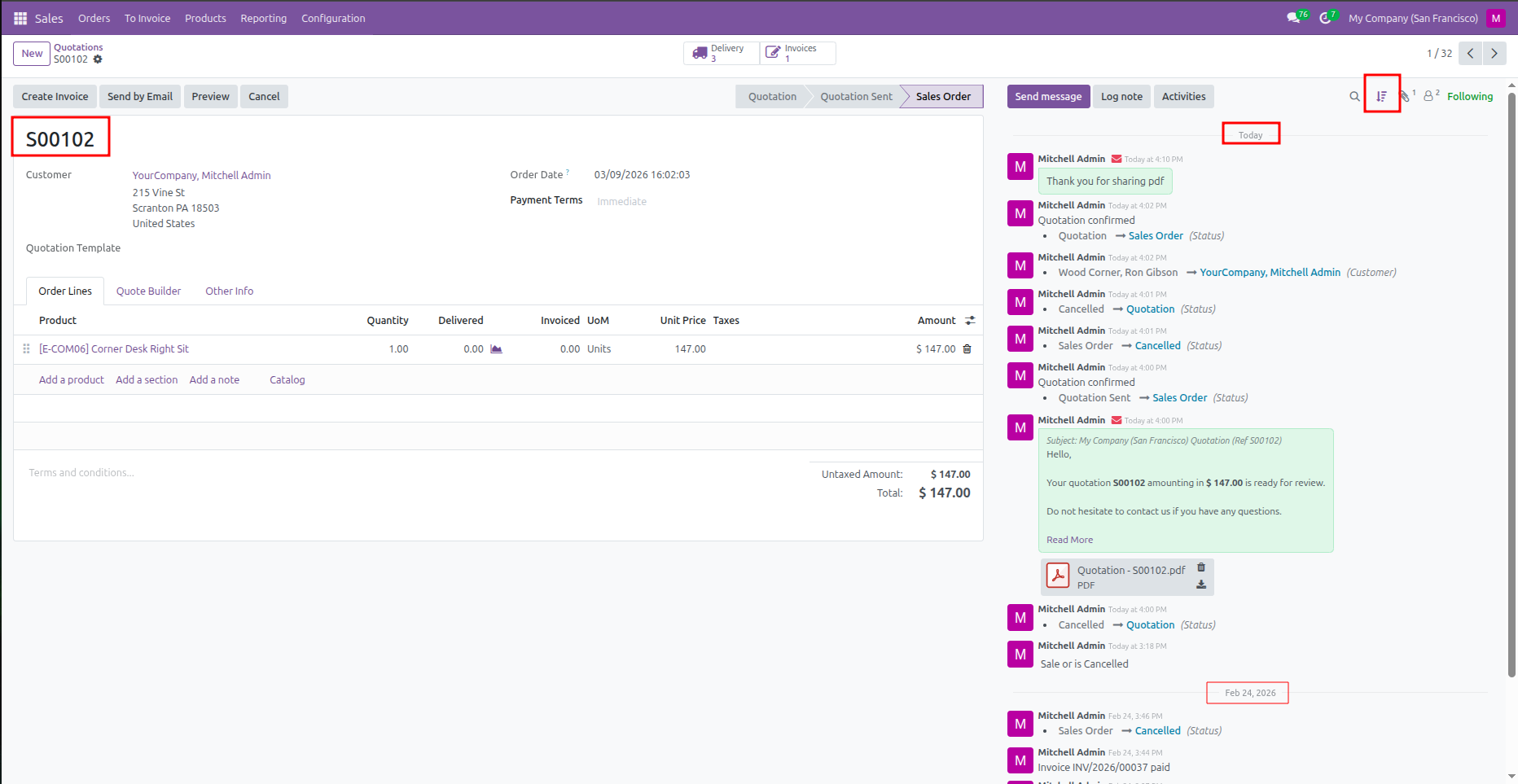
Task: Click the Add a product link
Action: tap(72, 380)
